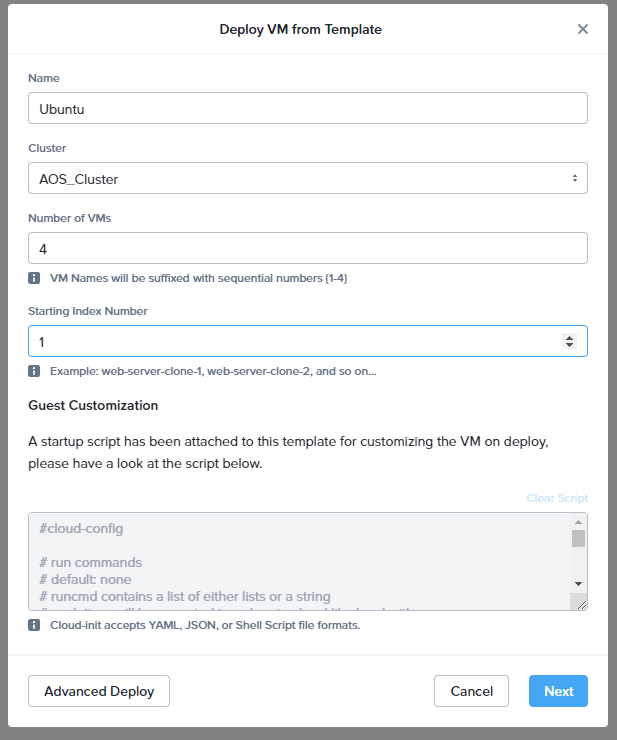Increase Starting Index Number with up arrow
Screen dimensions: 617x740
coord(569,337)
